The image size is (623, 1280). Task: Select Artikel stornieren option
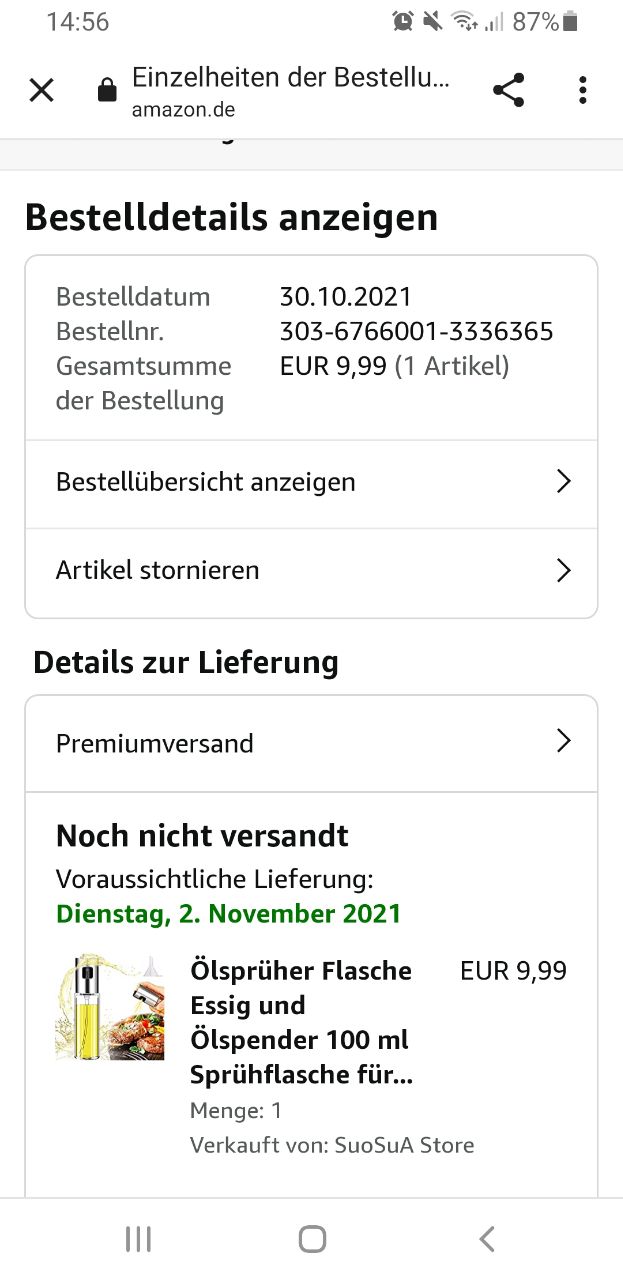pyautogui.click(x=158, y=571)
